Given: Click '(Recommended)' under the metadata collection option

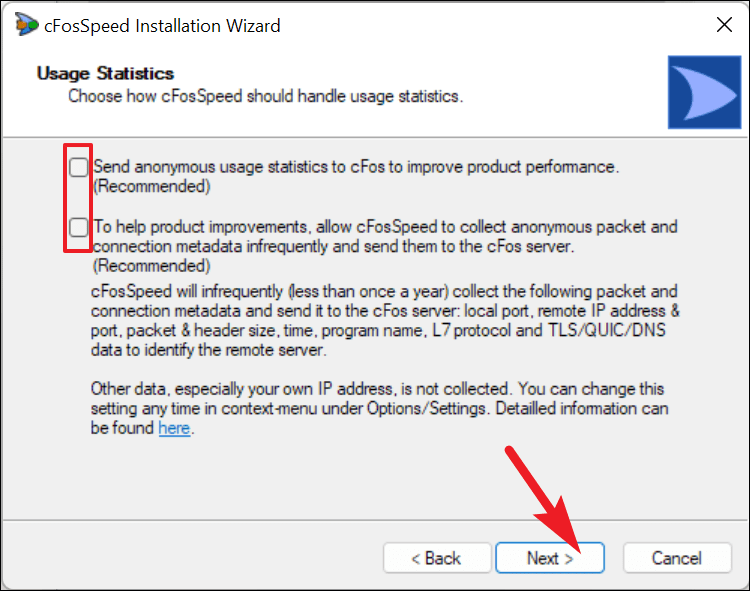Looking at the screenshot, I should click(152, 265).
